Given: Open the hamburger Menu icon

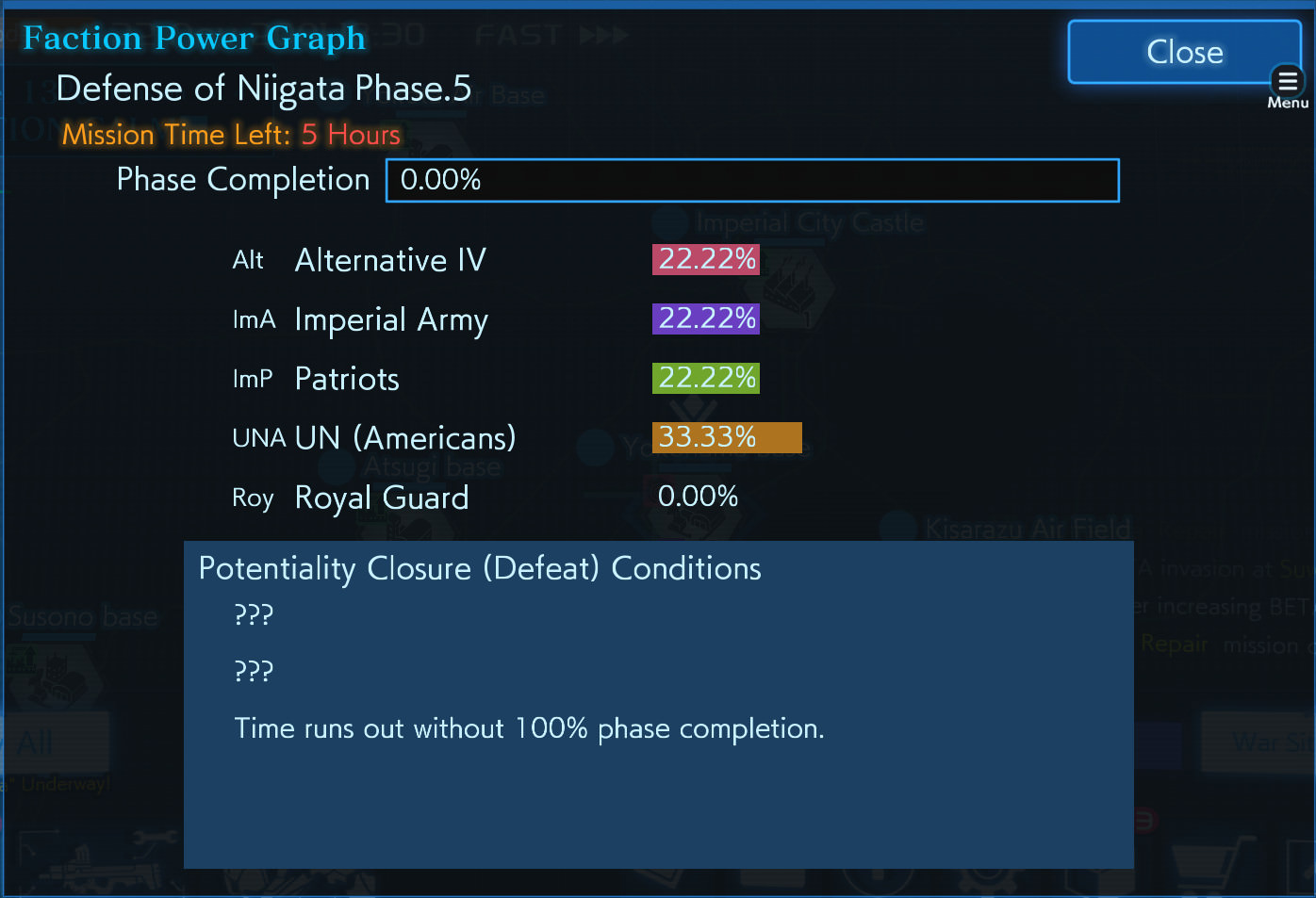Looking at the screenshot, I should (1287, 82).
